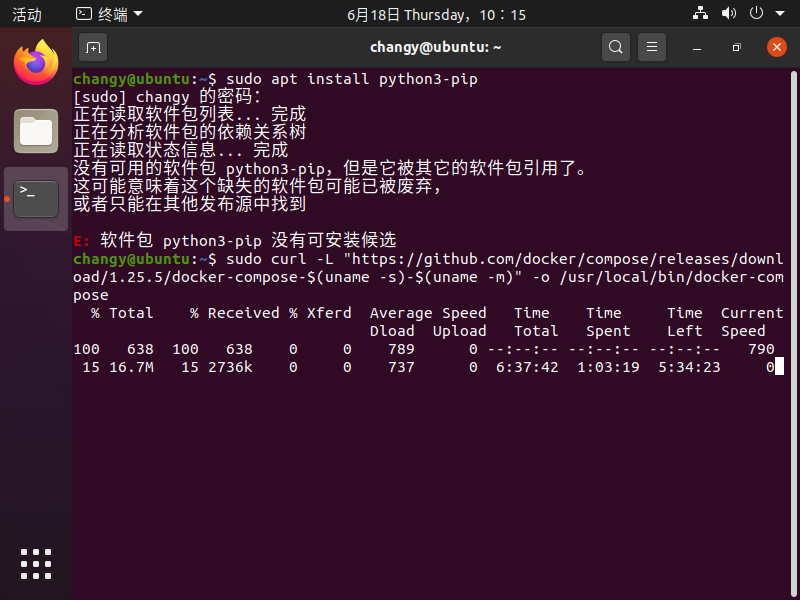Click the terminal vertical scrollbar
Screen dimensions: 800x600
point(793,334)
